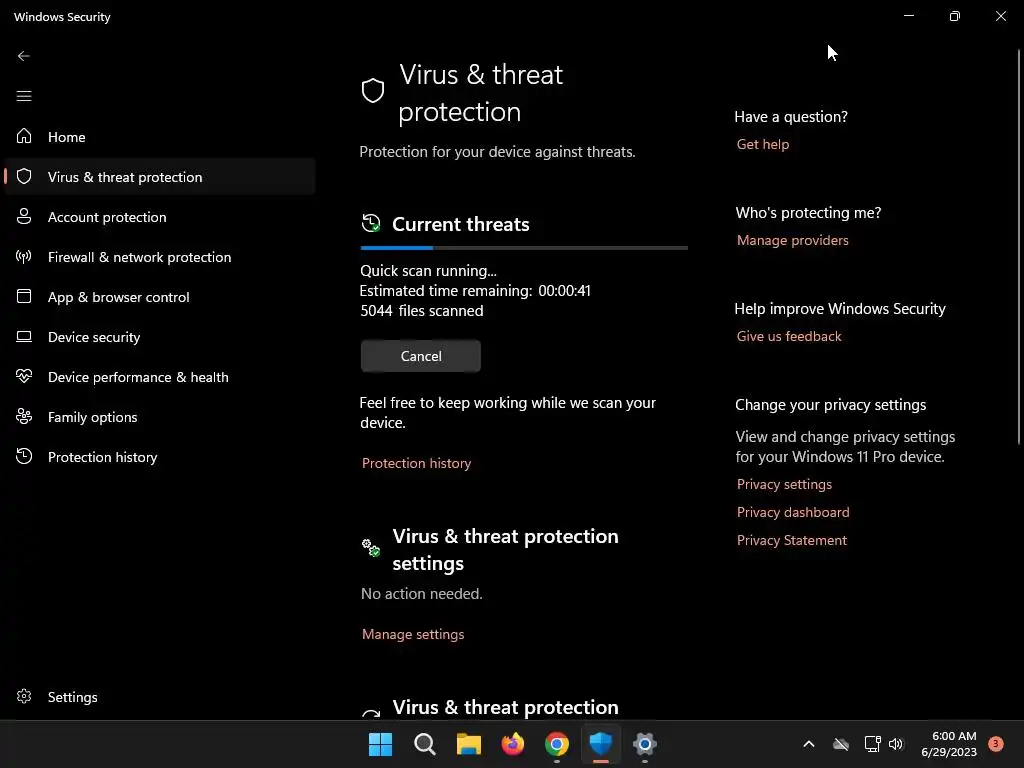
Task: Click '5044 files scanned' text
Action: coord(421,311)
